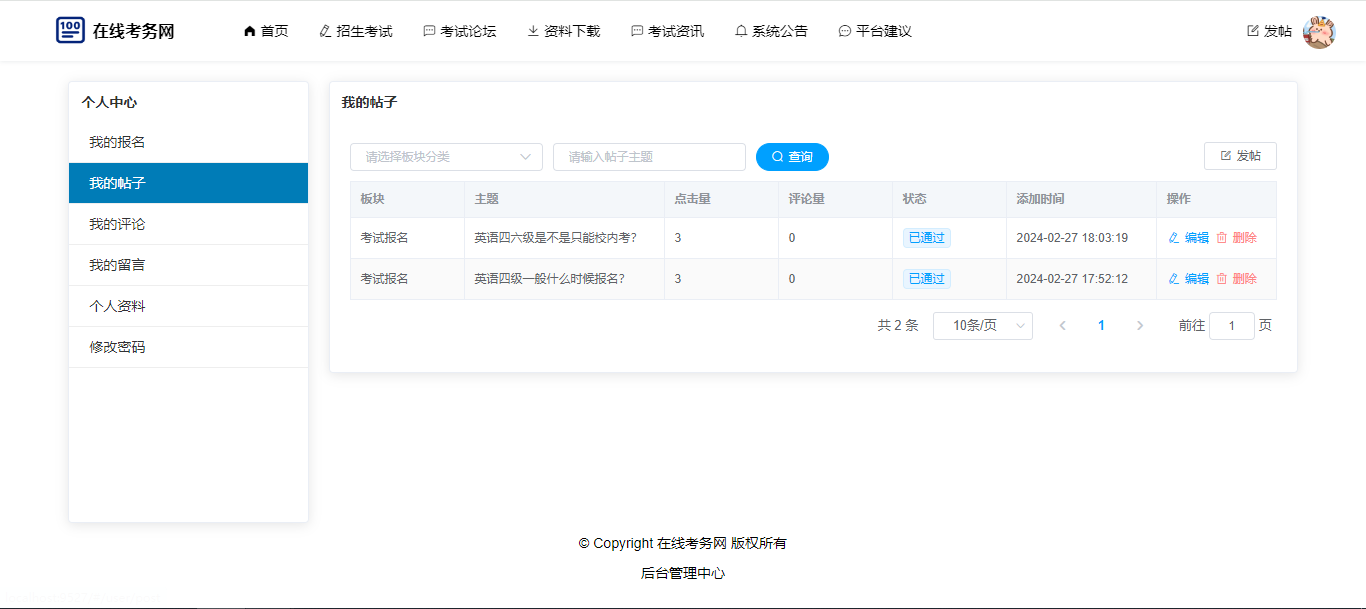Click the 前往 page number input box

coord(1231,326)
